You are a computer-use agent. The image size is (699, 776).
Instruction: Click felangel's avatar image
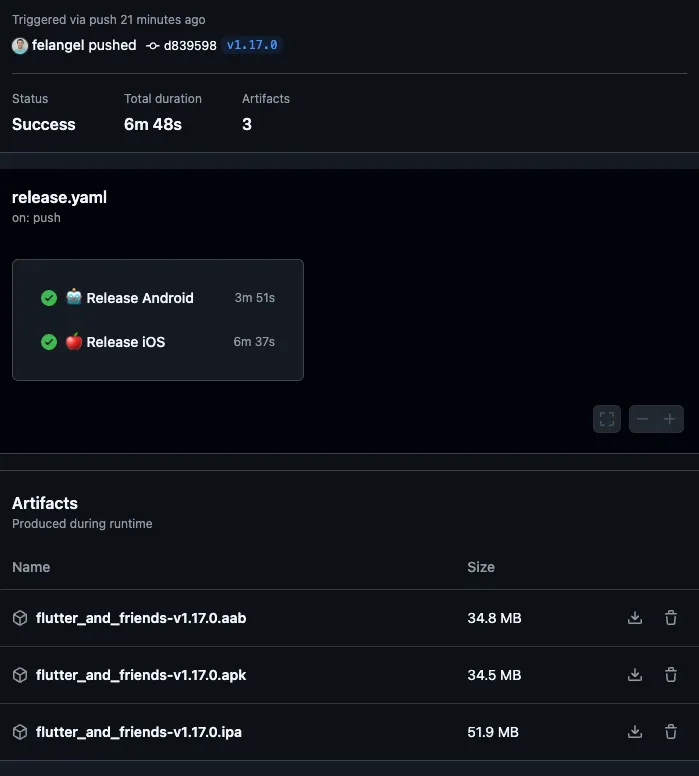[20, 46]
